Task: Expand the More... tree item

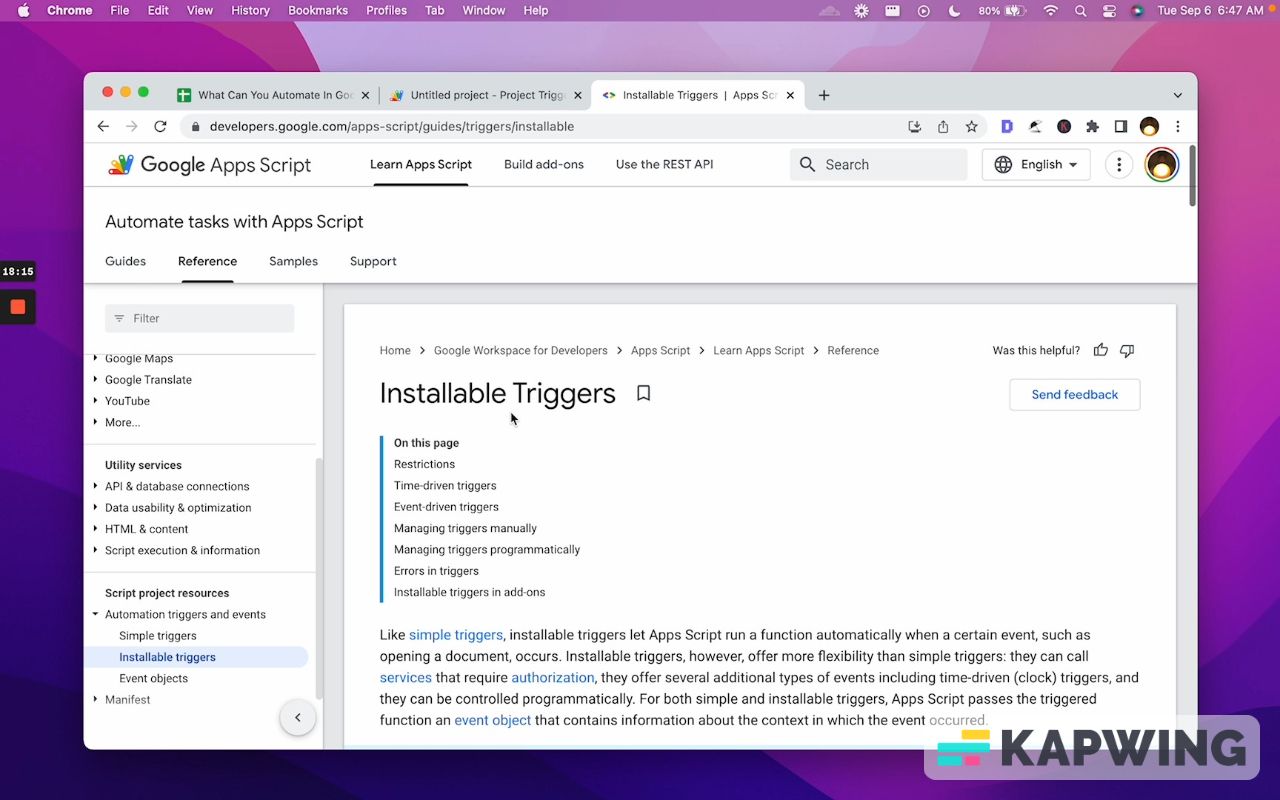Action: pyautogui.click(x=96, y=422)
